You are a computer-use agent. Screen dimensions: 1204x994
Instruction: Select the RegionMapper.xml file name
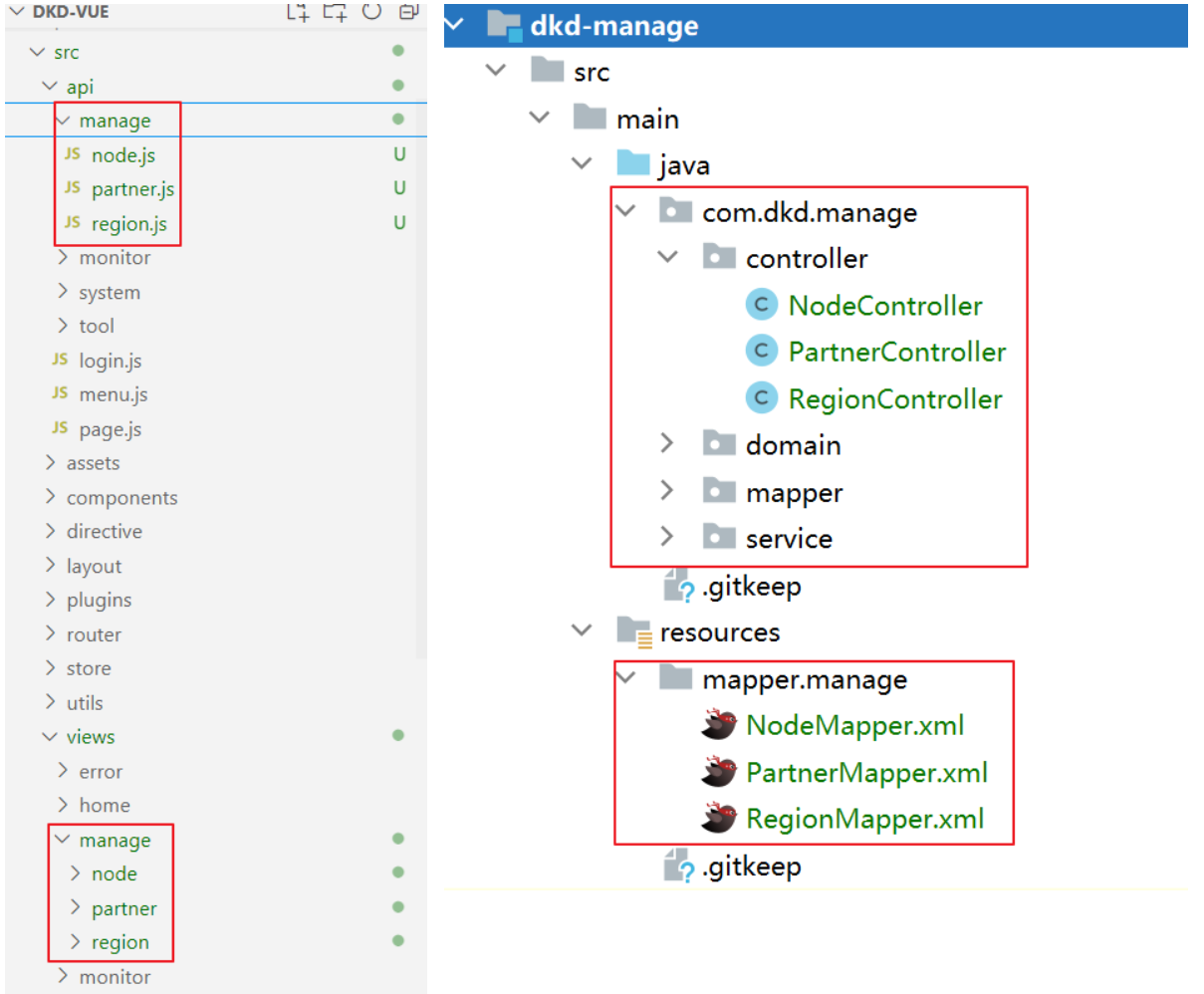865,819
